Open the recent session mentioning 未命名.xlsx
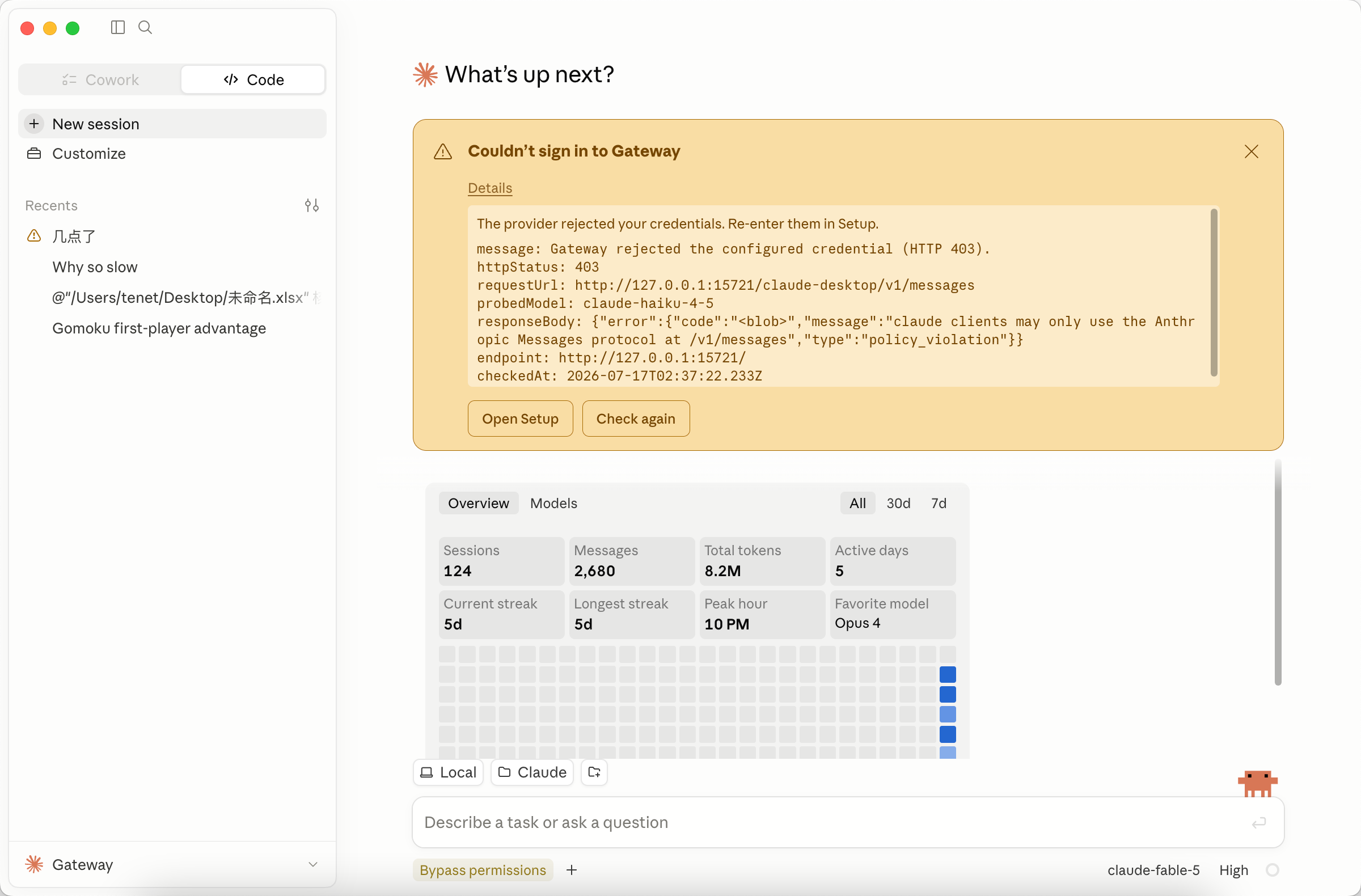Screen dimensions: 1361x896 click(x=172, y=297)
